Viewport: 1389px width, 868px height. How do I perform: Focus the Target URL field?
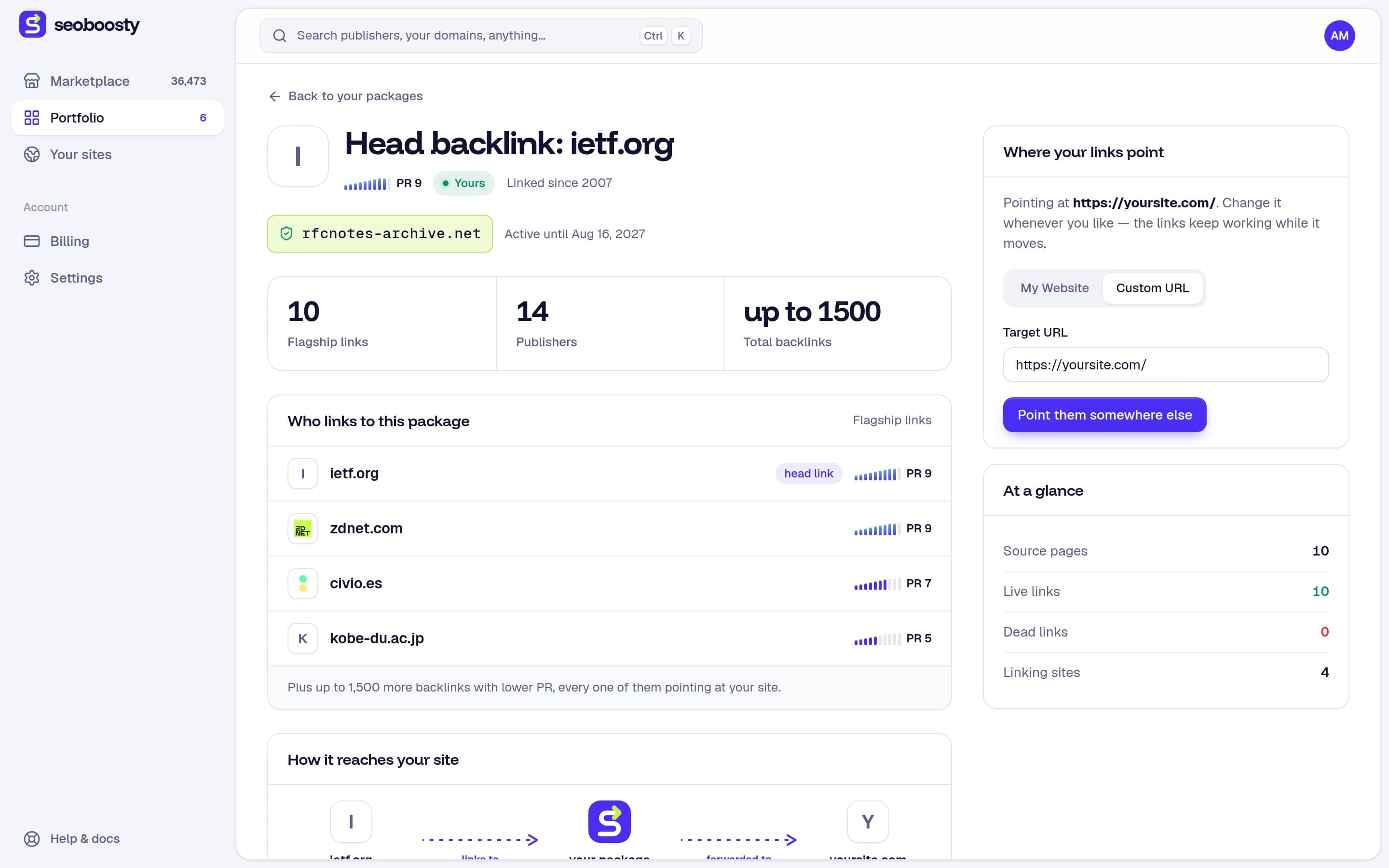1165,365
